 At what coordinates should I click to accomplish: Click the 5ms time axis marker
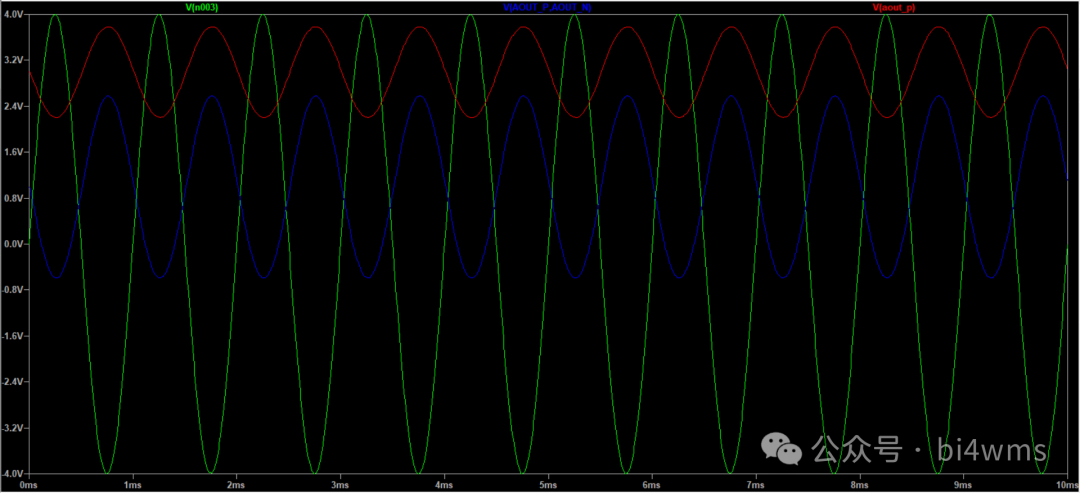tap(547, 485)
